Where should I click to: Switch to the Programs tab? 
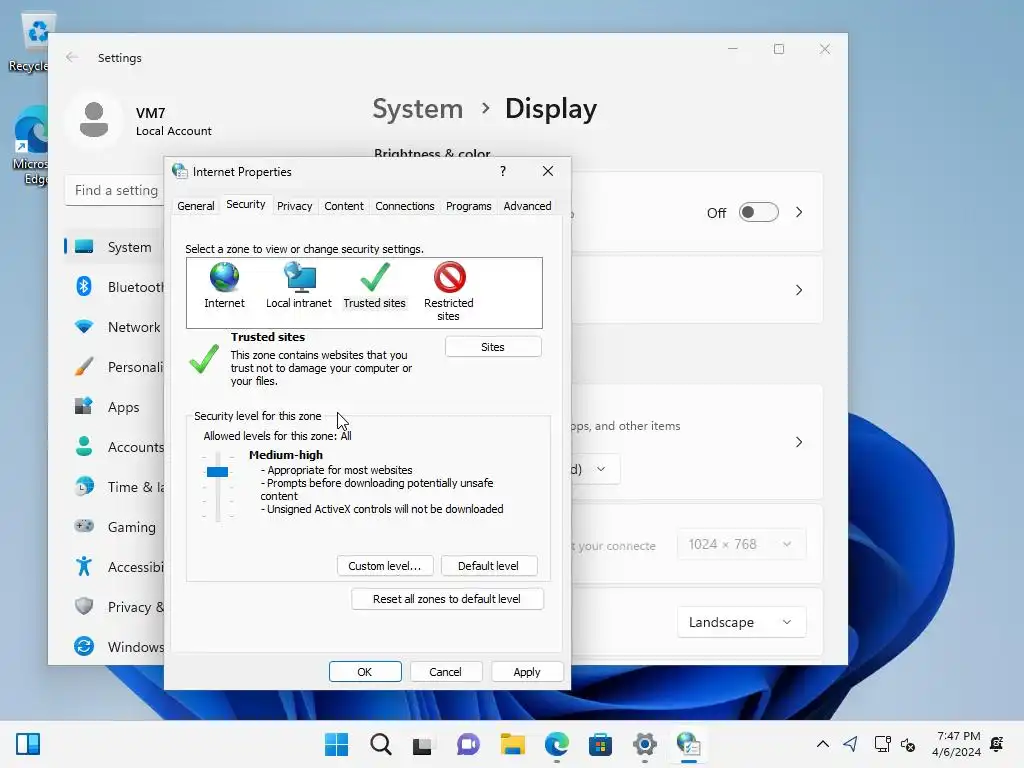468,206
